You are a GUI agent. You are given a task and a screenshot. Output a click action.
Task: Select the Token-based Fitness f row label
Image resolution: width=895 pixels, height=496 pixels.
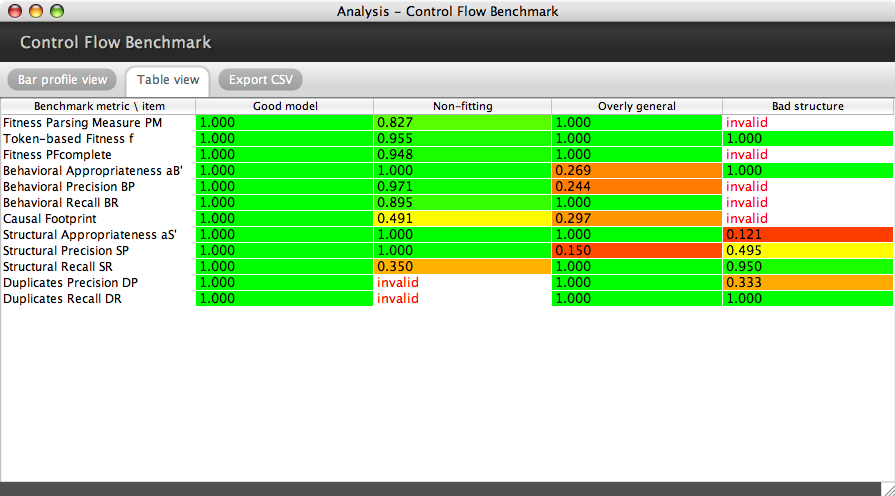[69, 138]
